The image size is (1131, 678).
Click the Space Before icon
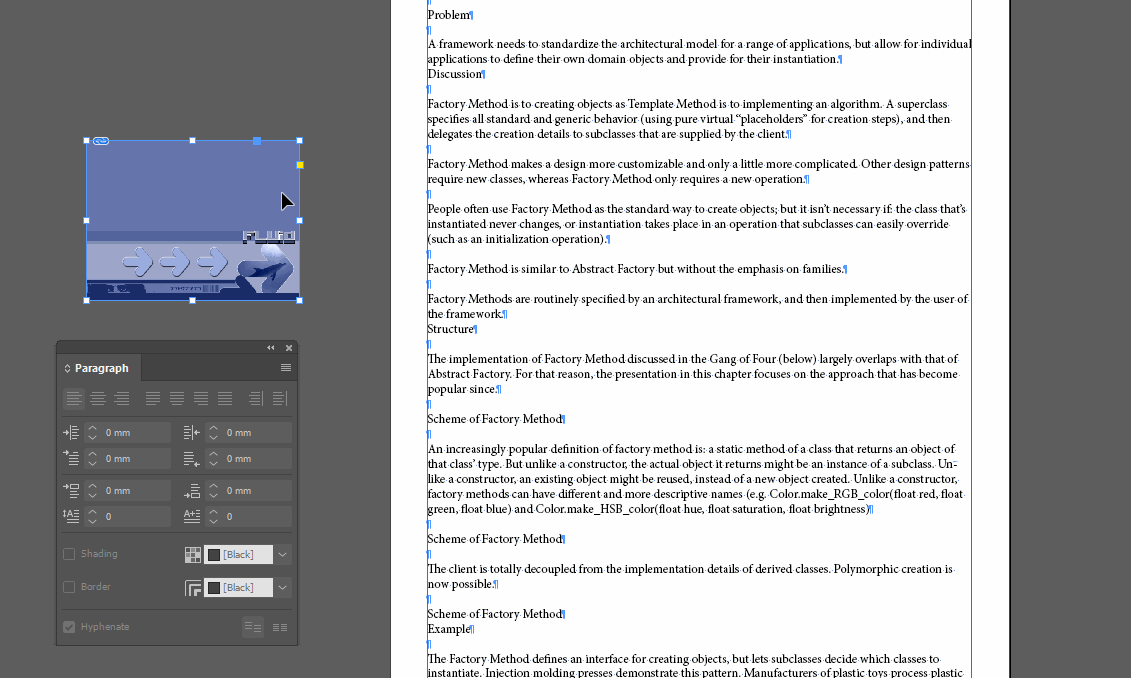click(71, 490)
